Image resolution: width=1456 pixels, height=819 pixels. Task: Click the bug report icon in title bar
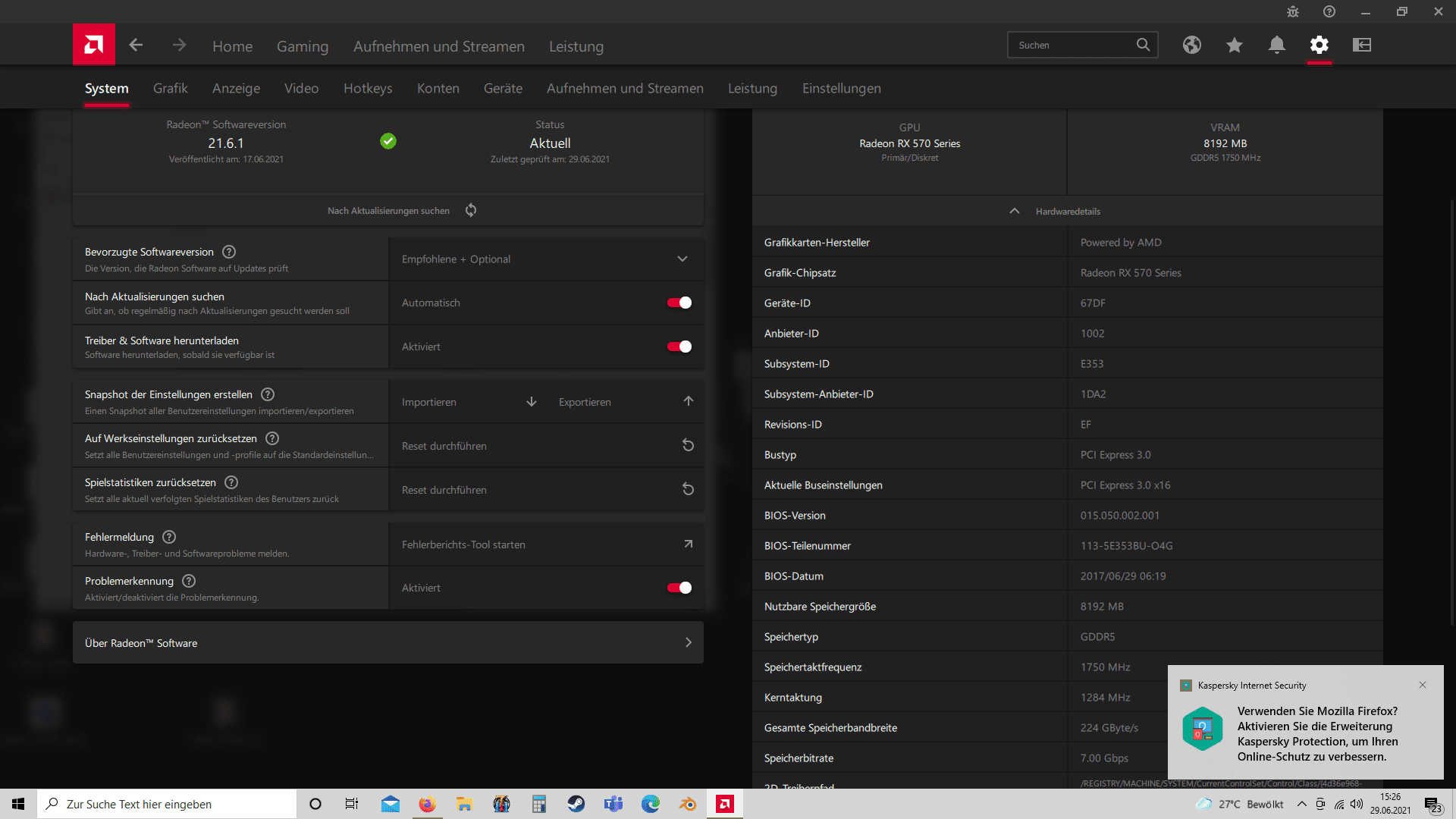1293,11
